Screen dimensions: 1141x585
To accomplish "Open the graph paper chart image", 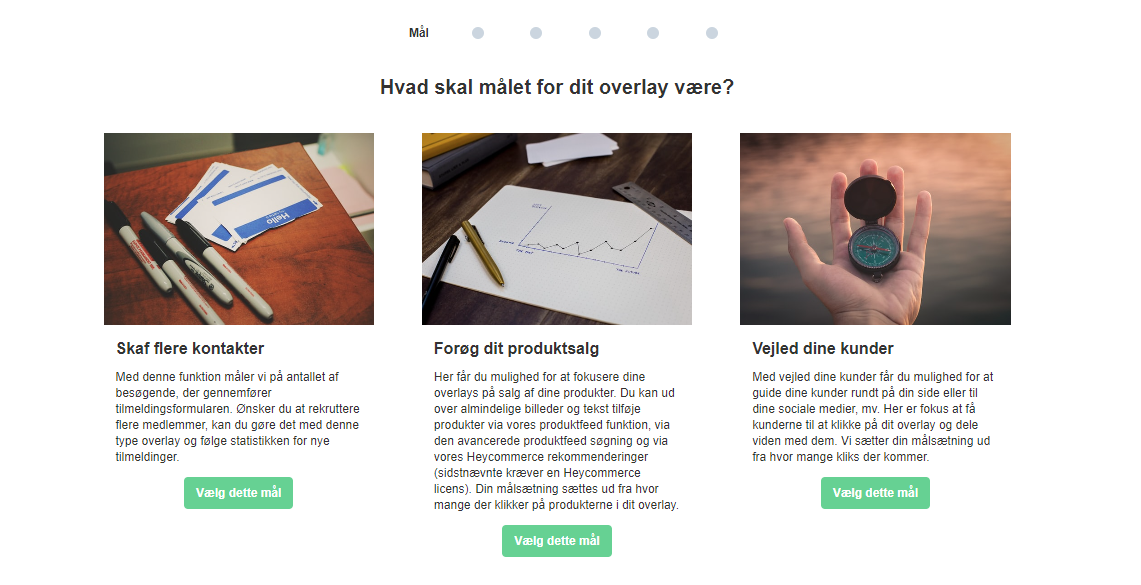I will 557,228.
